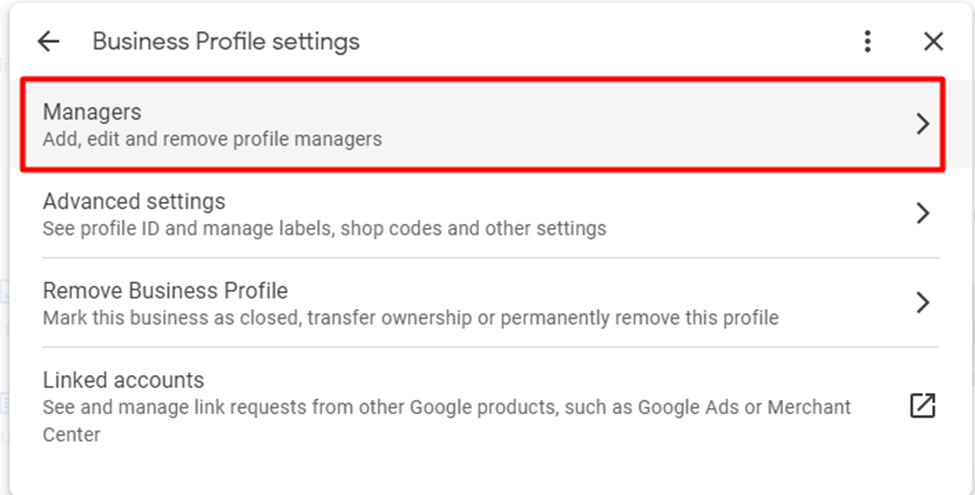Expand the Advanced settings chevron arrow
975x495 pixels.
click(923, 213)
